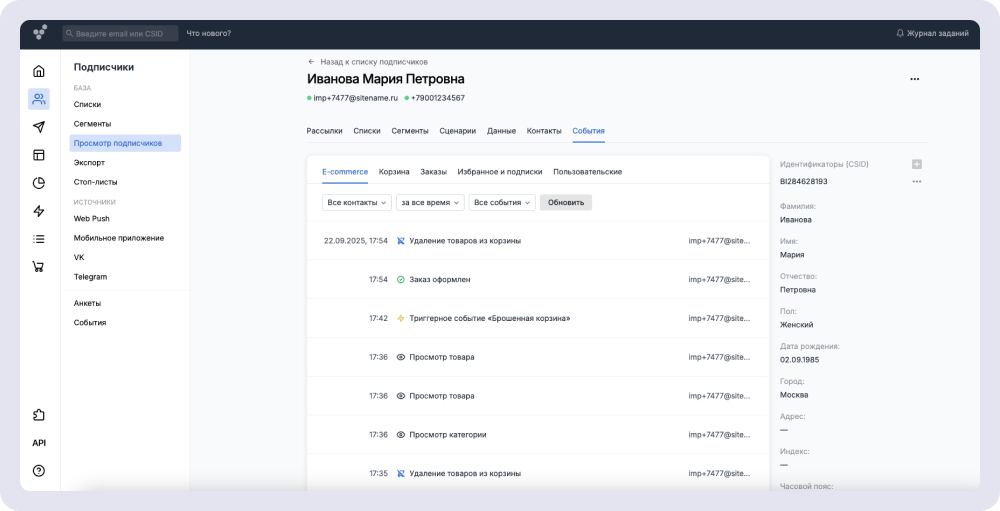Click the lightning bolt automation icon
Image resolution: width=1000 pixels, height=511 pixels.
[39, 211]
